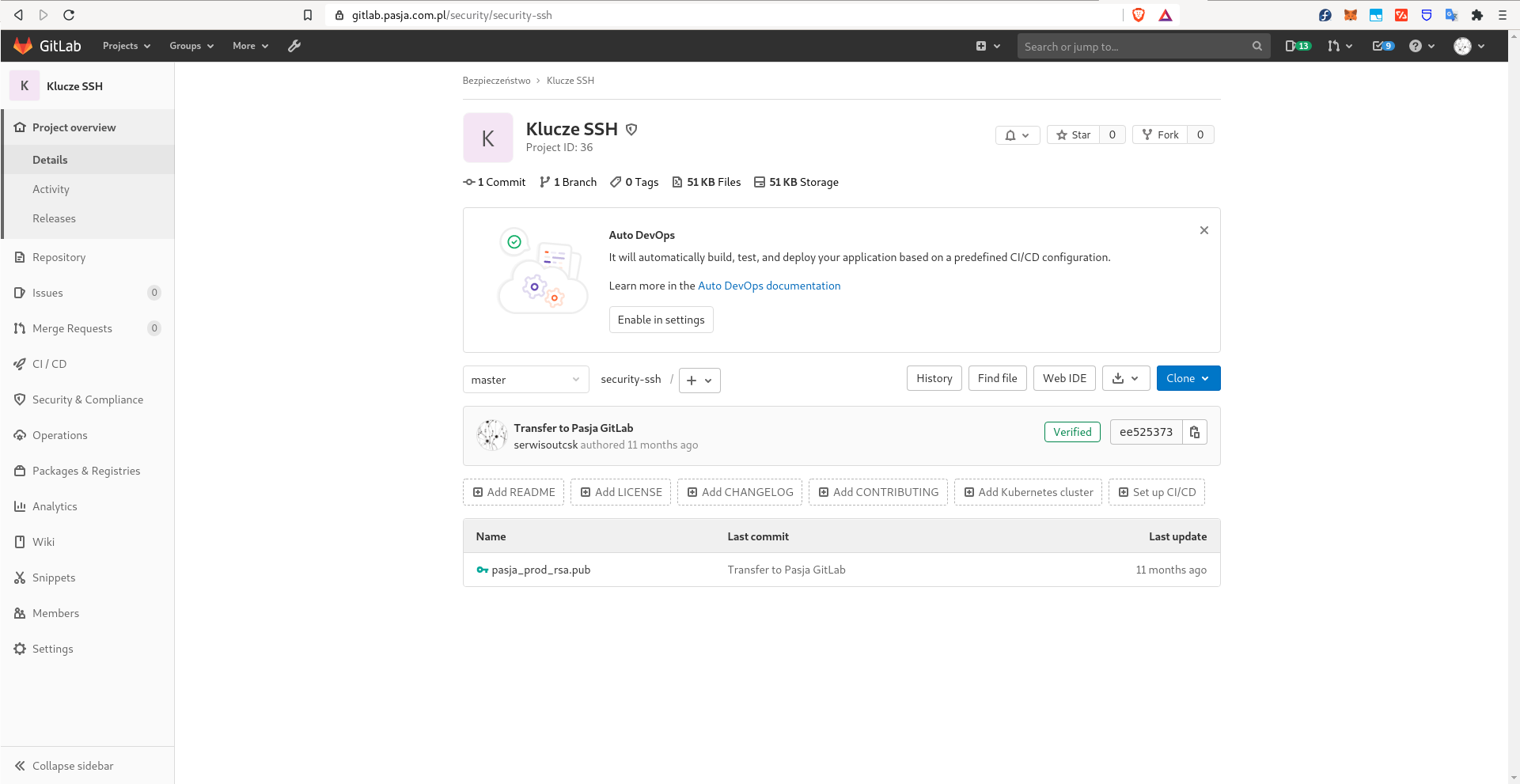Copy commit SHA with clipboard icon
The width and height of the screenshot is (1520, 784).
(1195, 432)
